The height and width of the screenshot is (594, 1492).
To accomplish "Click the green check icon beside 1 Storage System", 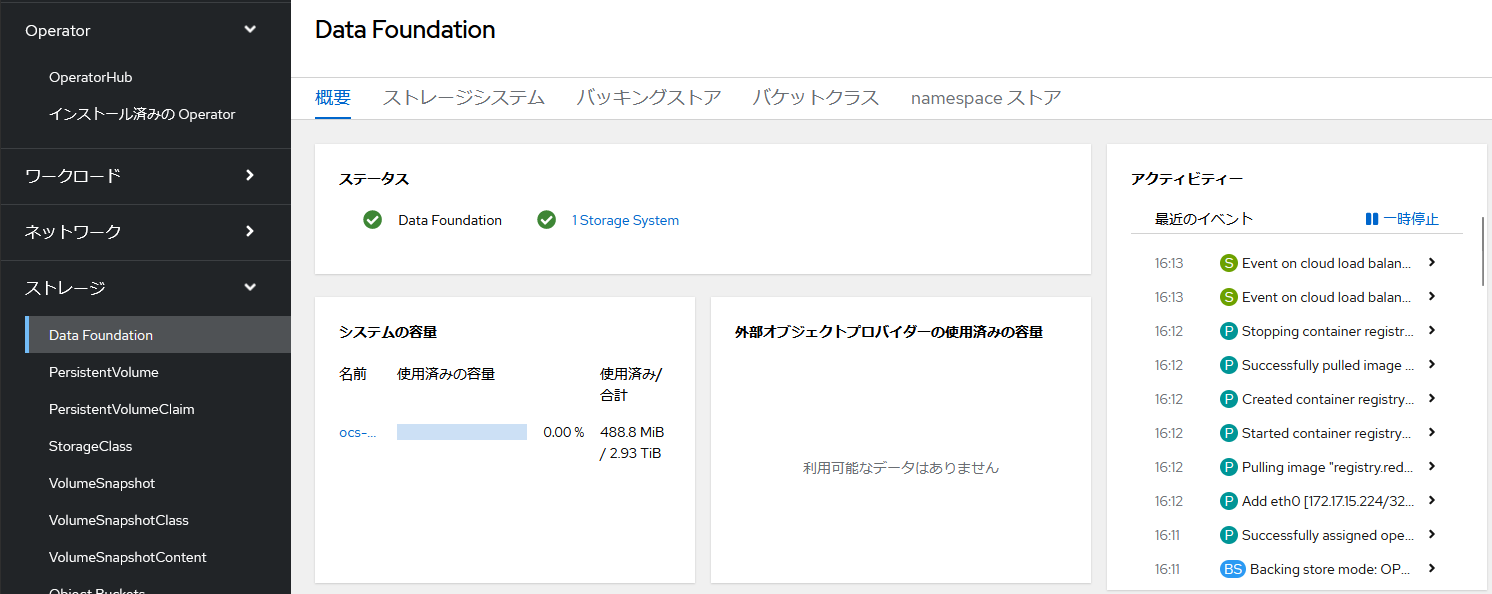I will 547,220.
